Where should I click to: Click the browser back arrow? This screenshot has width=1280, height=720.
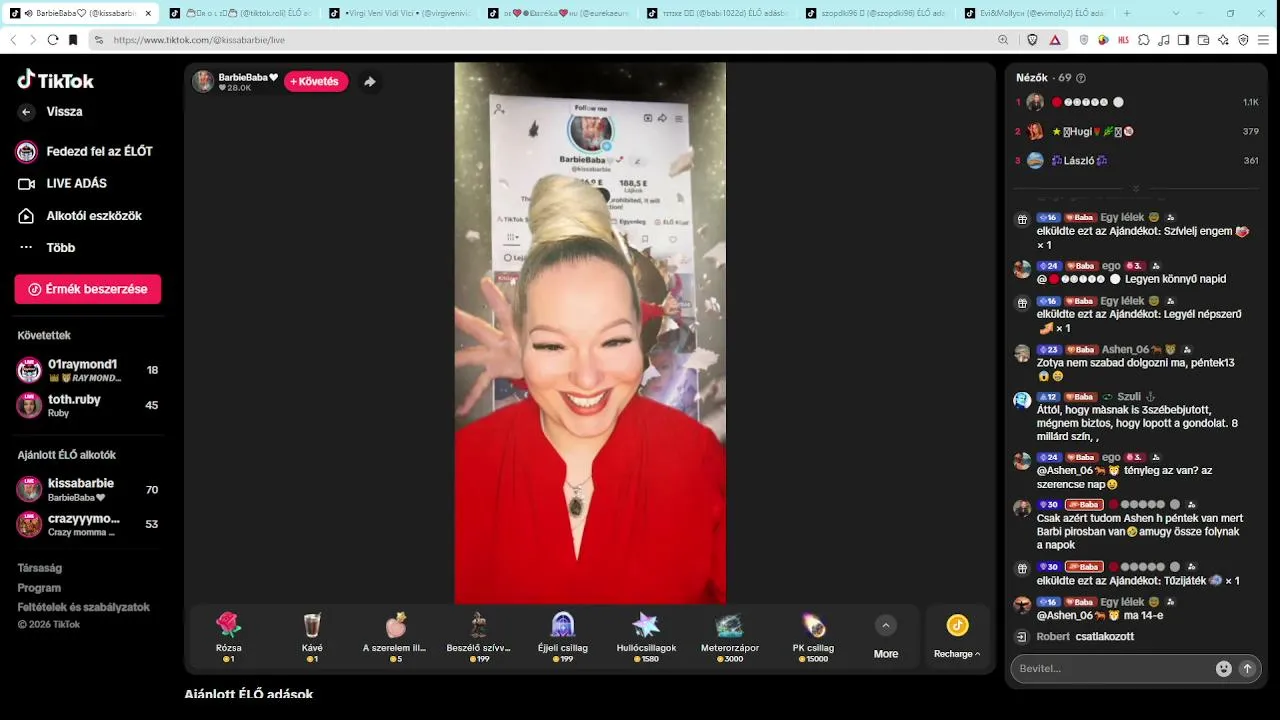pyautogui.click(x=13, y=40)
